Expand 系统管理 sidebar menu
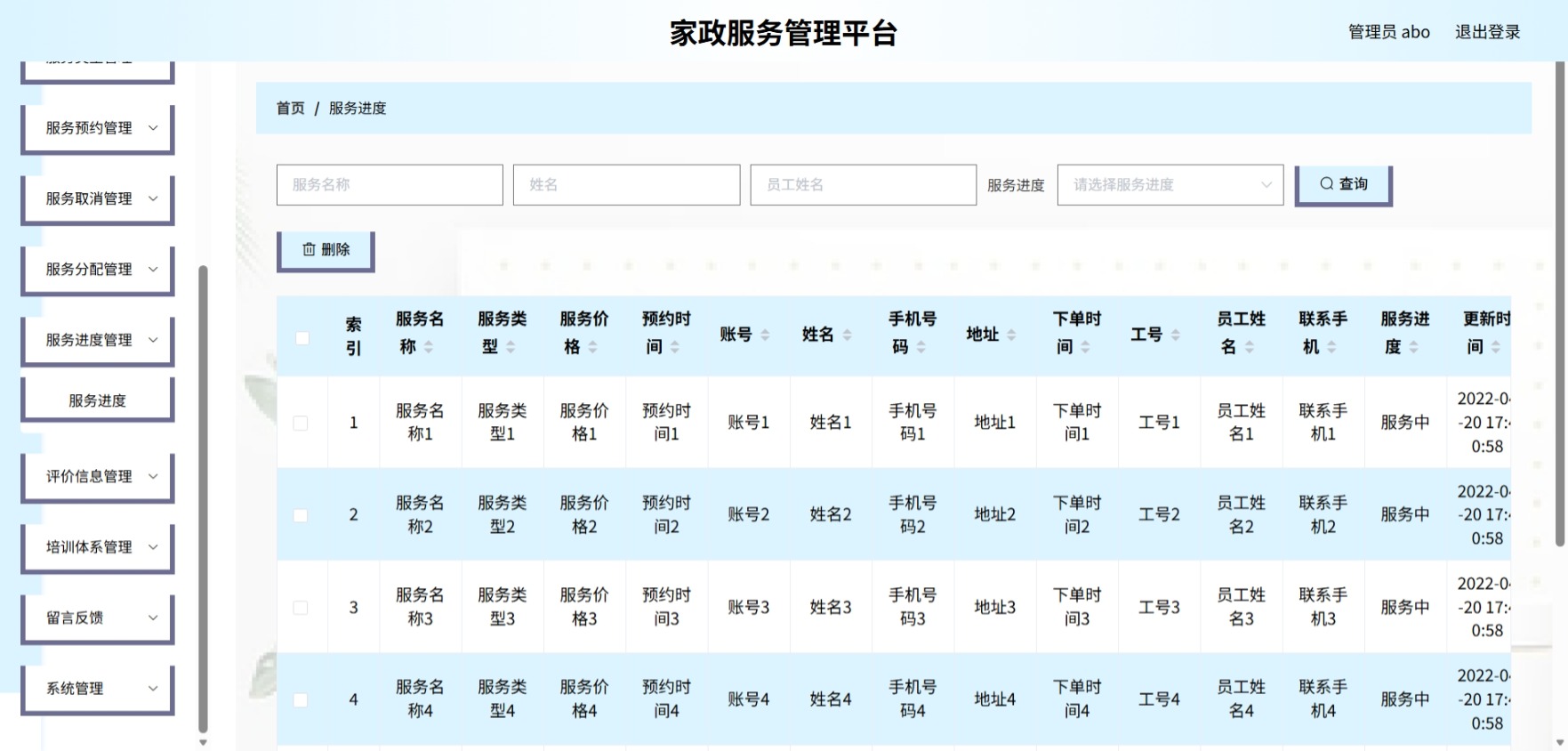The width and height of the screenshot is (1568, 751). pyautogui.click(x=97, y=689)
